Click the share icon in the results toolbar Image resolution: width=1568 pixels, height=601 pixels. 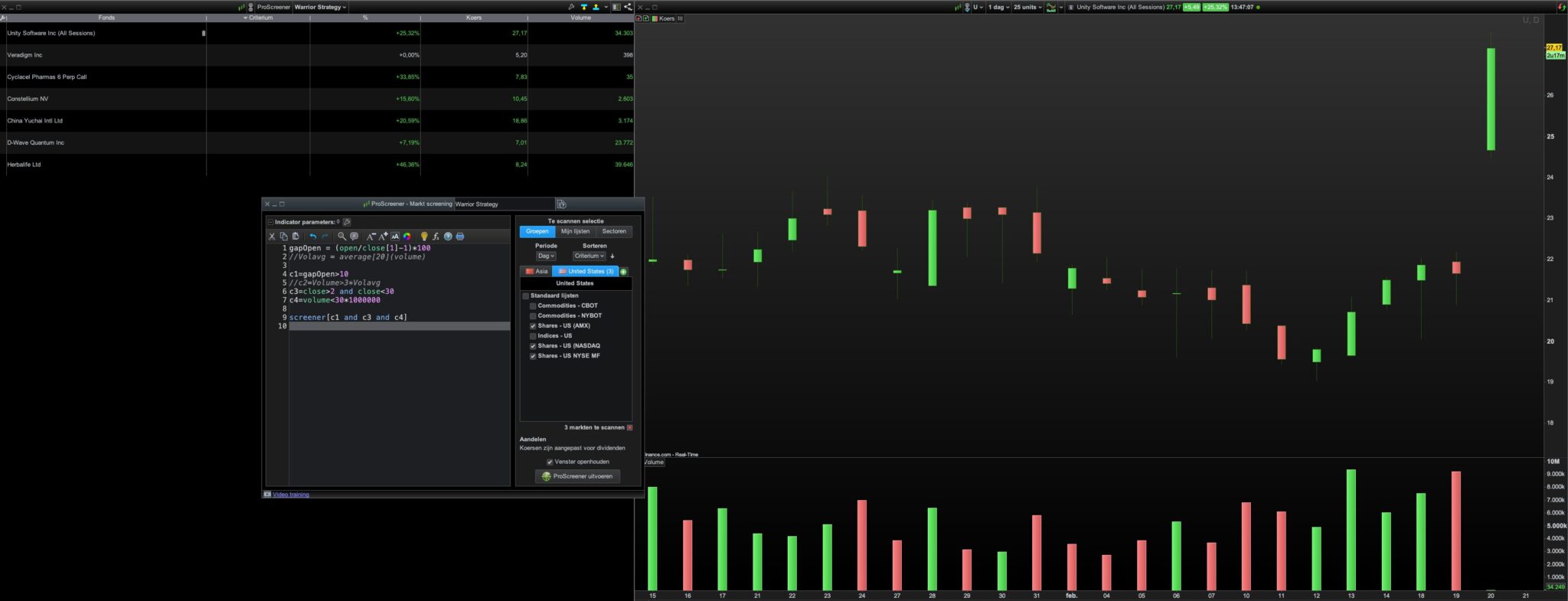point(628,7)
